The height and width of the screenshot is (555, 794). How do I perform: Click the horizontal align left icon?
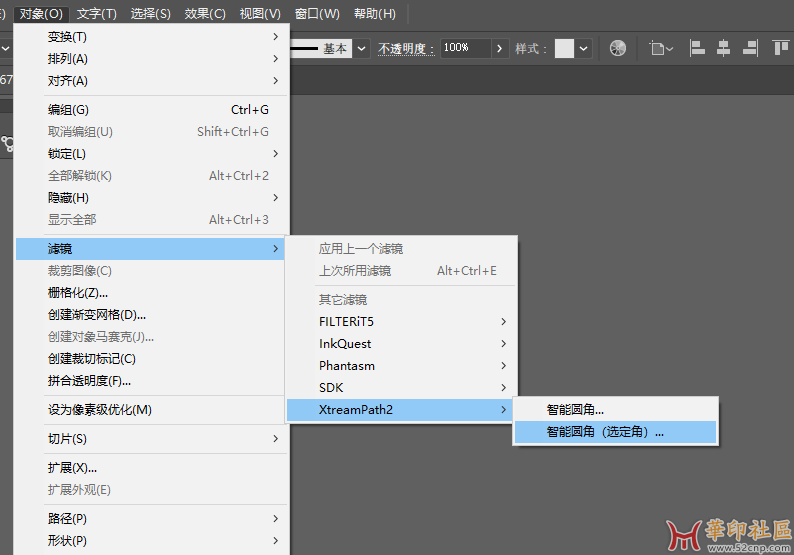click(697, 49)
